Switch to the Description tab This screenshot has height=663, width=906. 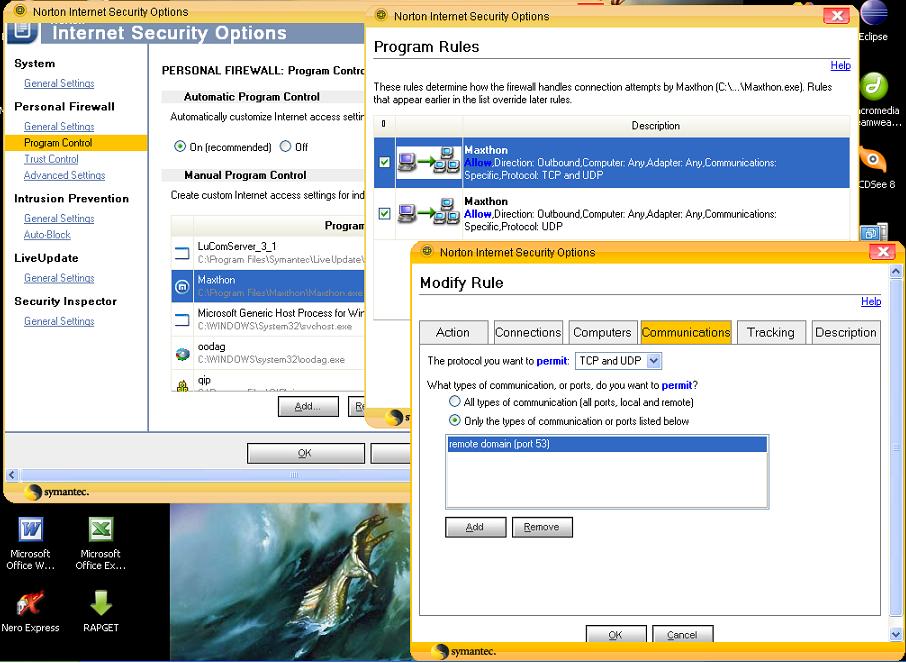(846, 332)
